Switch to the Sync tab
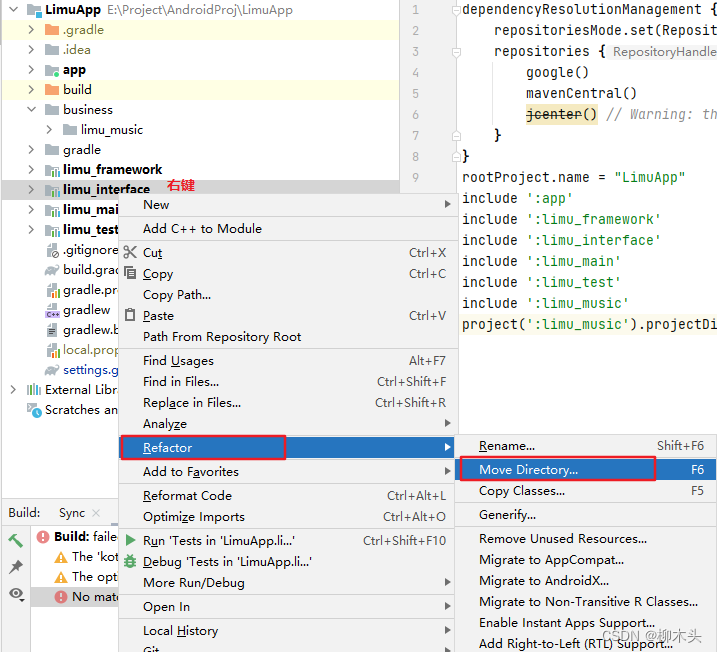Viewport: 717px width, 652px height. pyautogui.click(x=72, y=513)
